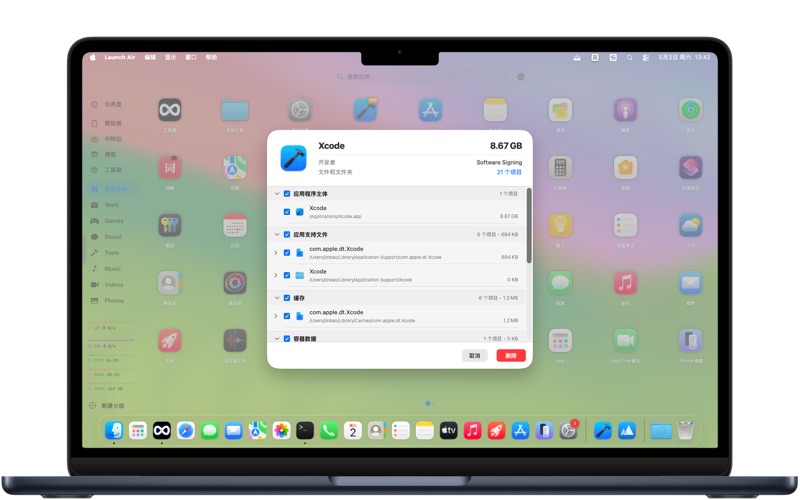Open the 便签 sidebar item

[x=104, y=154]
